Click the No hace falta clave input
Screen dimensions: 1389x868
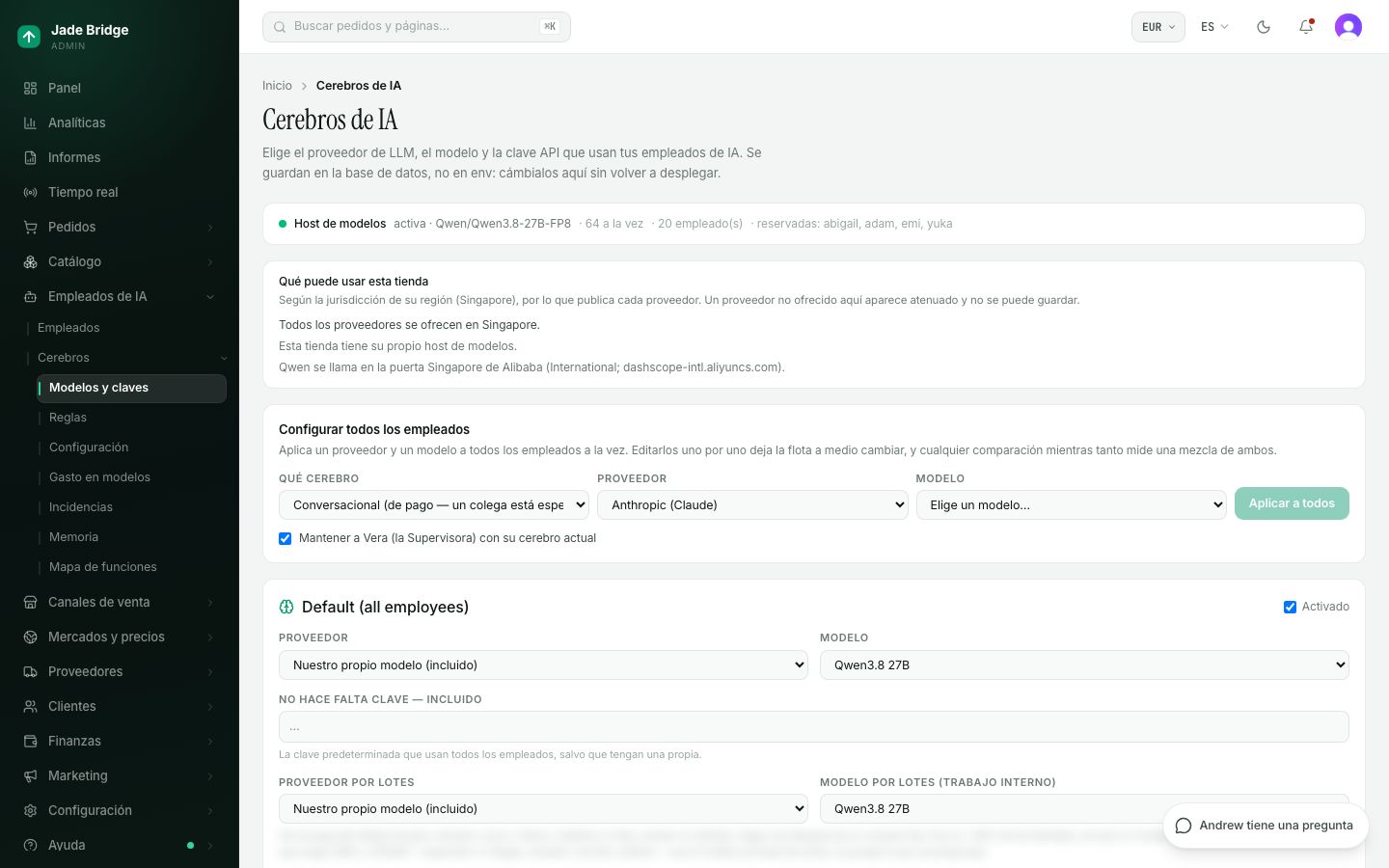point(814,727)
